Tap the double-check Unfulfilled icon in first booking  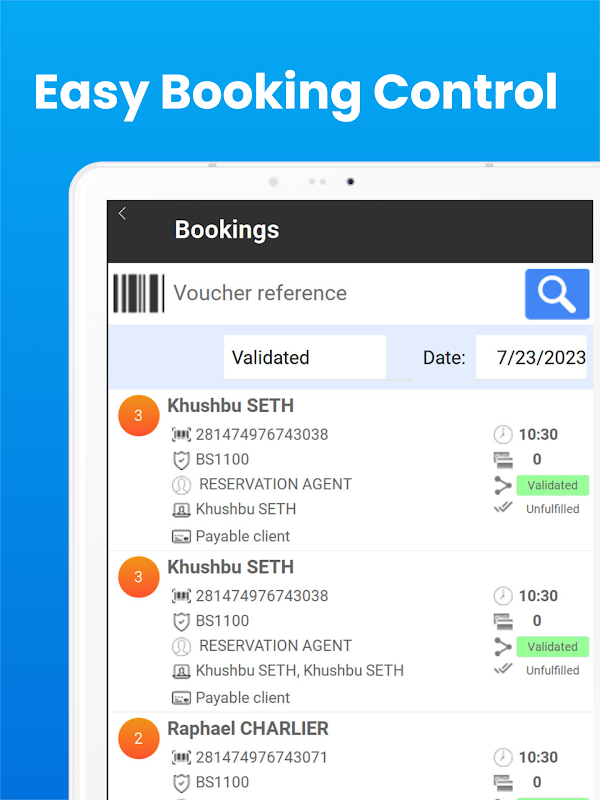pyautogui.click(x=503, y=509)
